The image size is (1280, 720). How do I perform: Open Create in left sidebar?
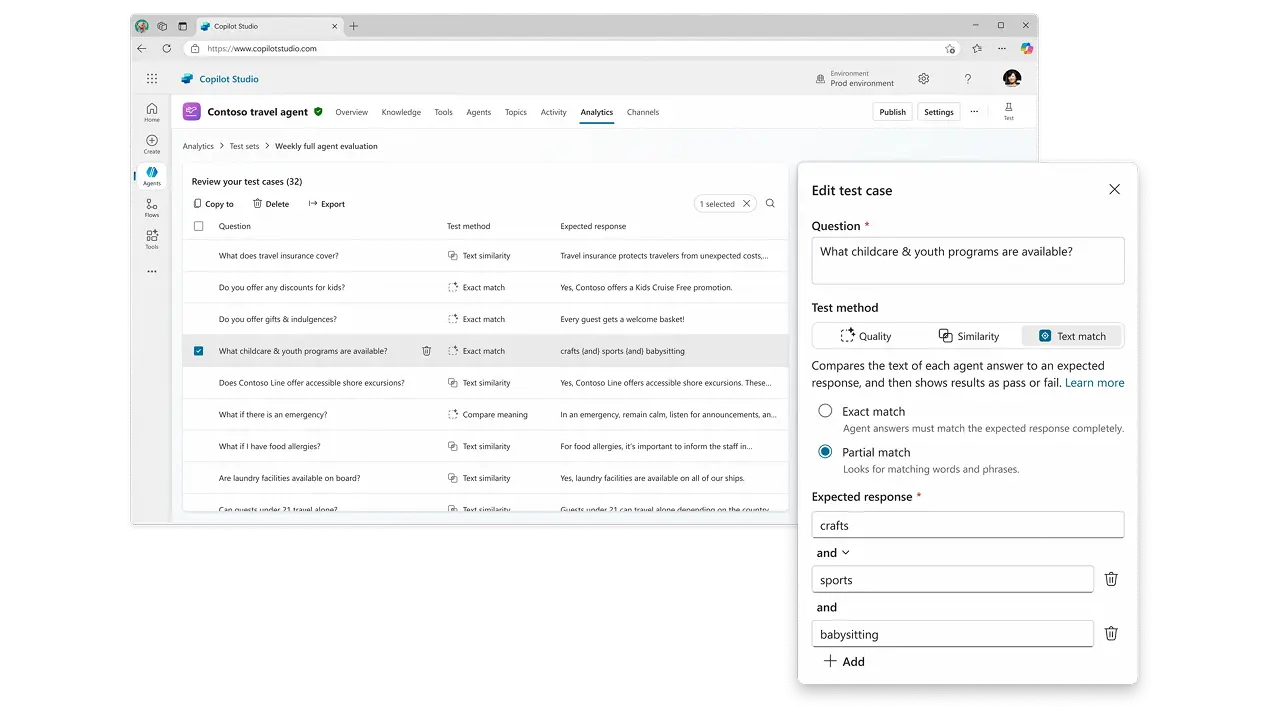click(152, 144)
